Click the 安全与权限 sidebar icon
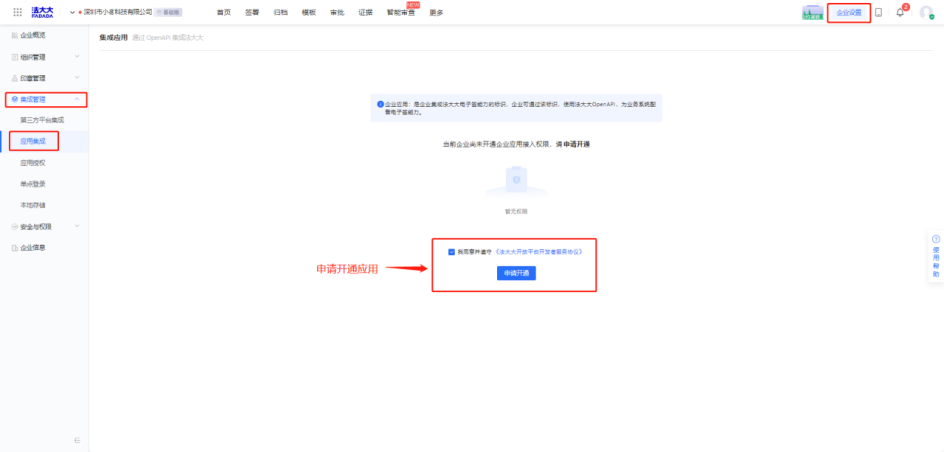The image size is (944, 452). tap(15, 227)
